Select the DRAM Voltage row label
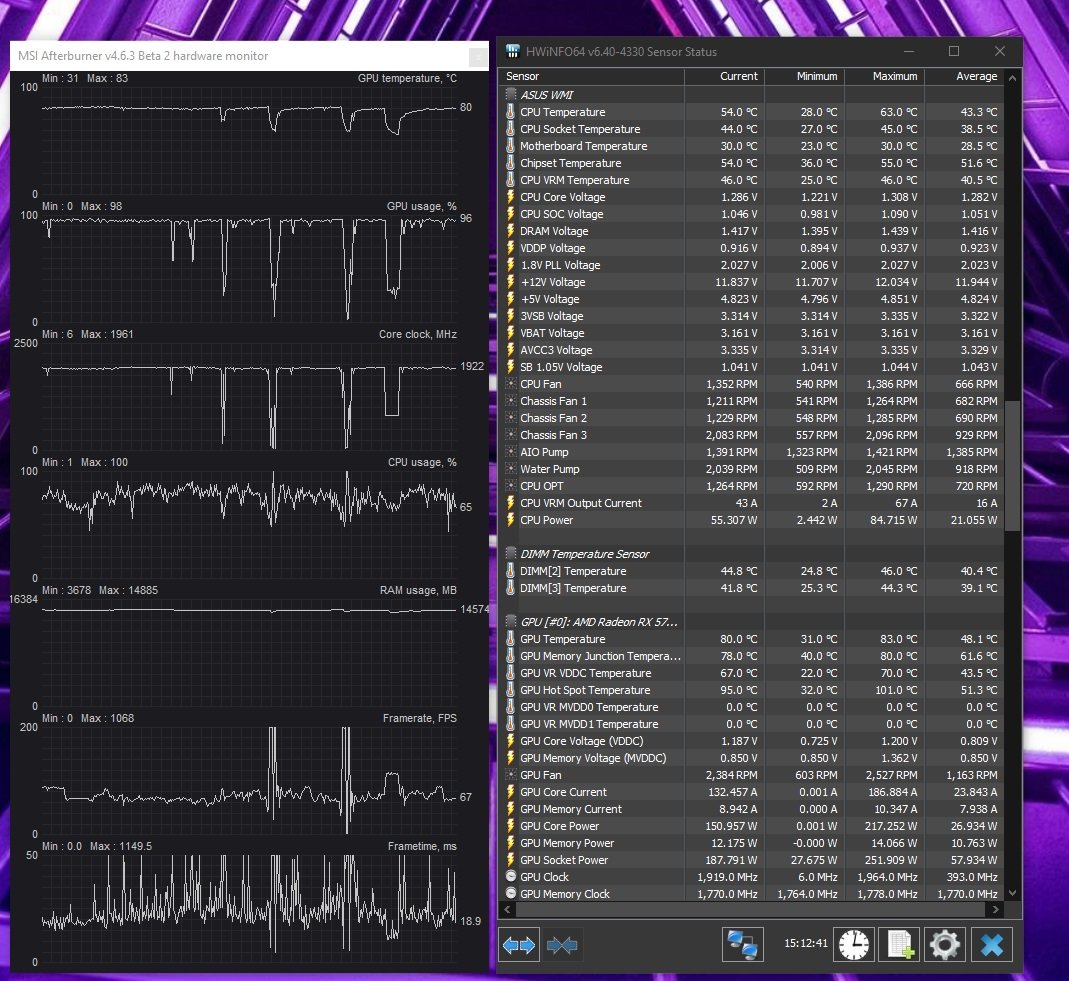 coord(554,231)
